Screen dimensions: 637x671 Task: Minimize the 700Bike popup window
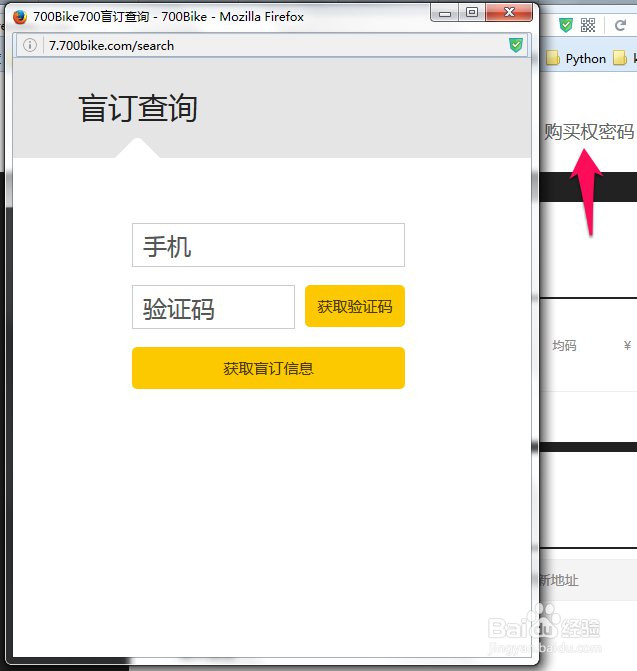(x=445, y=13)
